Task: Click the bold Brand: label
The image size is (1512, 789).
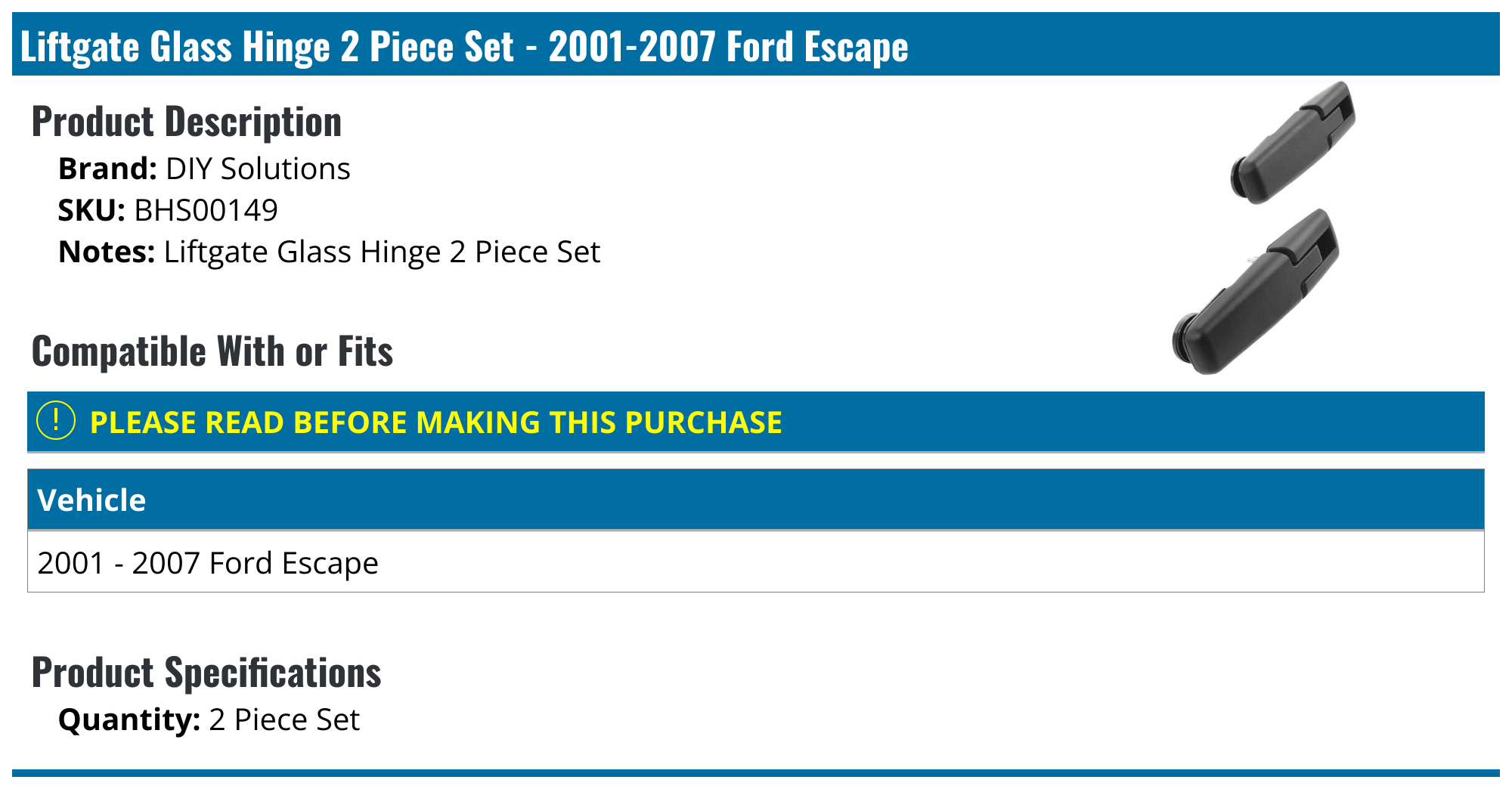Action: [107, 169]
